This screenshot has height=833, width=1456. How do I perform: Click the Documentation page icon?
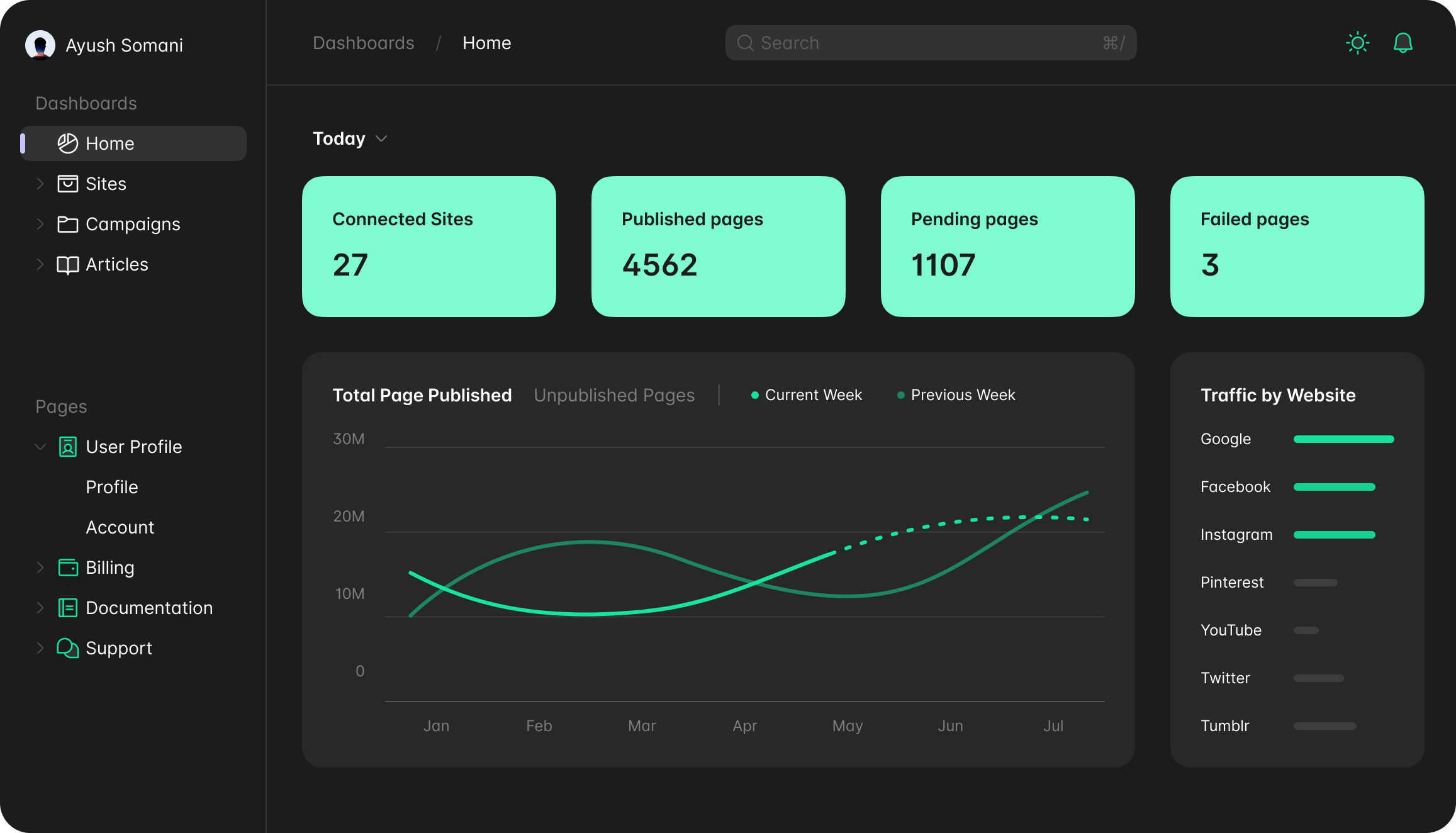tap(67, 607)
